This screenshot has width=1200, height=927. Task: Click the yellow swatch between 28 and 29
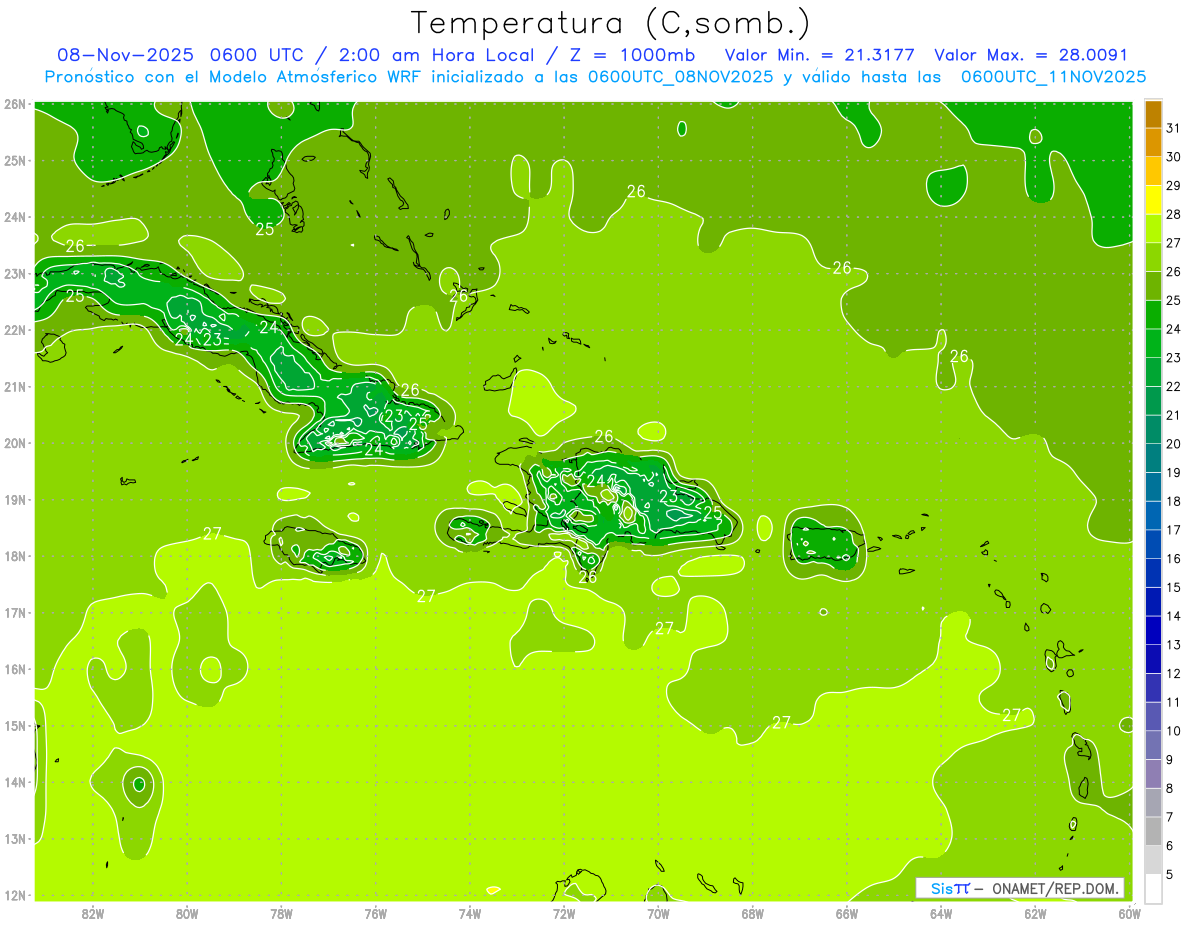click(x=1153, y=200)
